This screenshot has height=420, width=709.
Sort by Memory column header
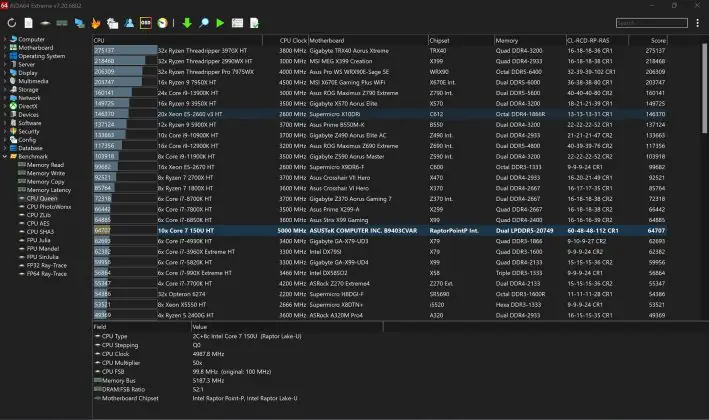point(530,40)
